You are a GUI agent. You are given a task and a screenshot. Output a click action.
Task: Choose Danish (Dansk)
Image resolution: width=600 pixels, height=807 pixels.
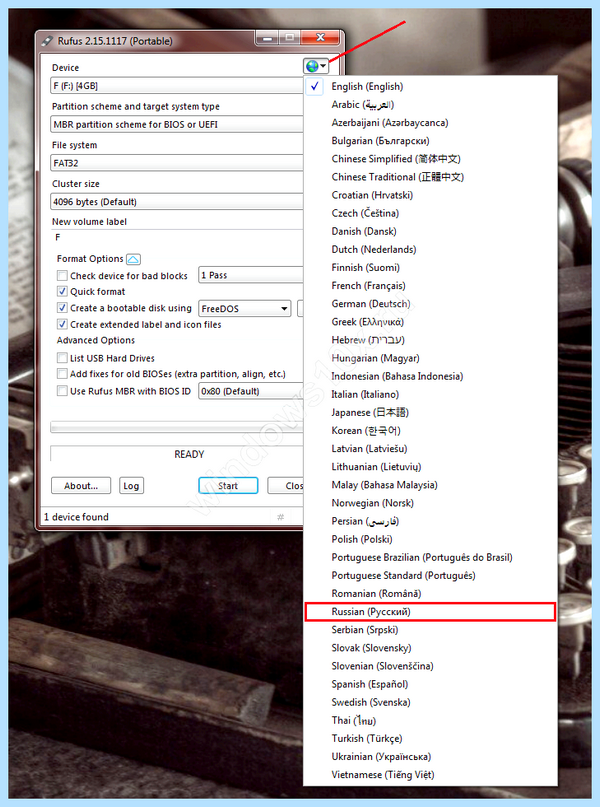click(x=430, y=231)
